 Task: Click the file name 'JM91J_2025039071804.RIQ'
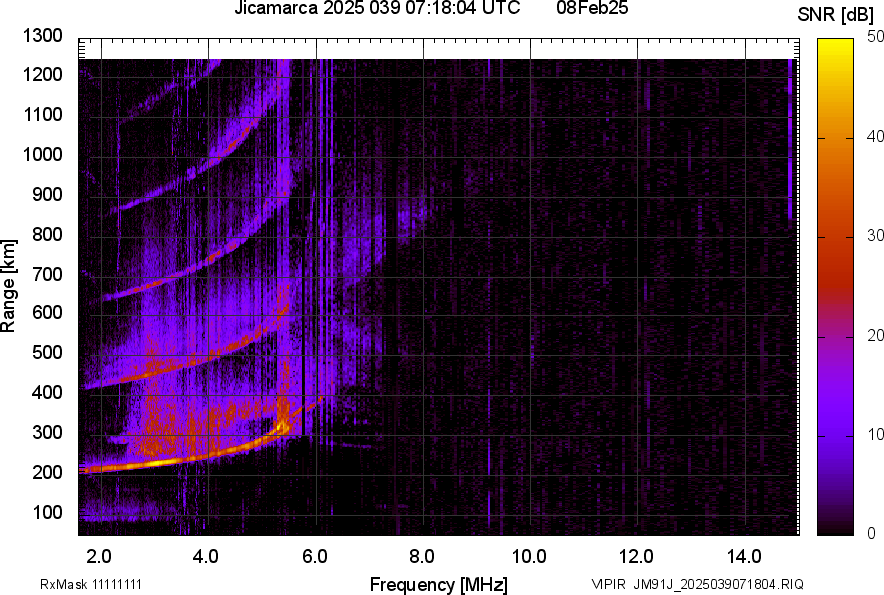718,585
